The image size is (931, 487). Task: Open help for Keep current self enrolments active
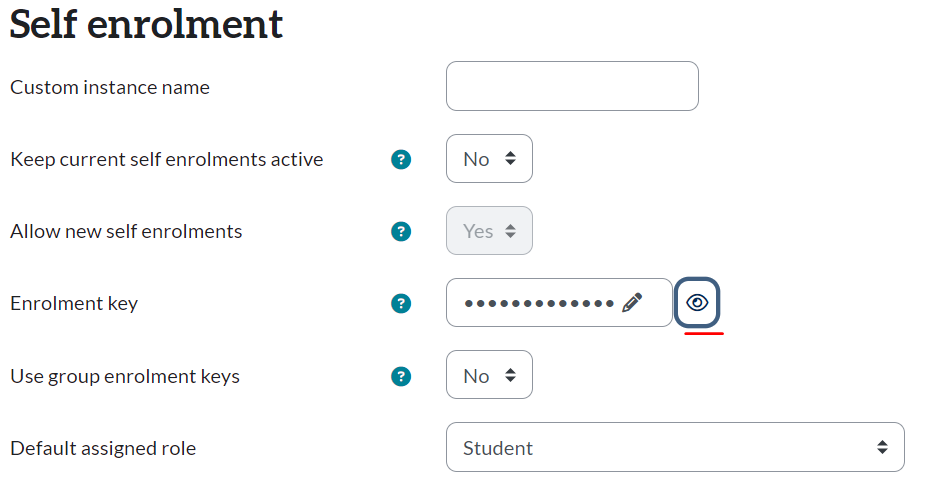point(401,159)
